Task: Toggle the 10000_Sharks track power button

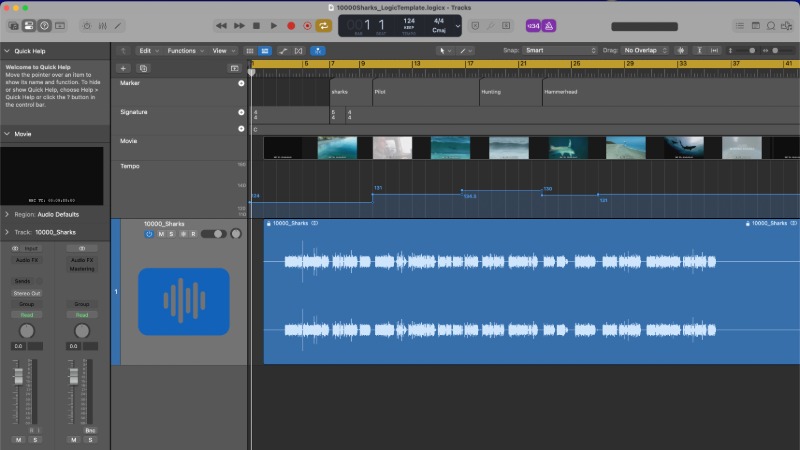Action: click(x=149, y=234)
